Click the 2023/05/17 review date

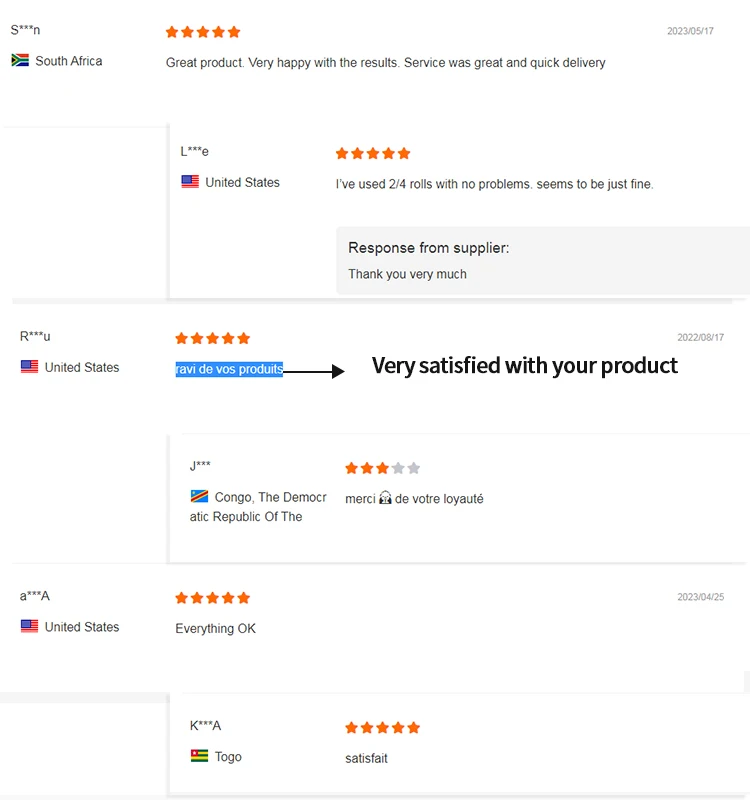click(690, 31)
